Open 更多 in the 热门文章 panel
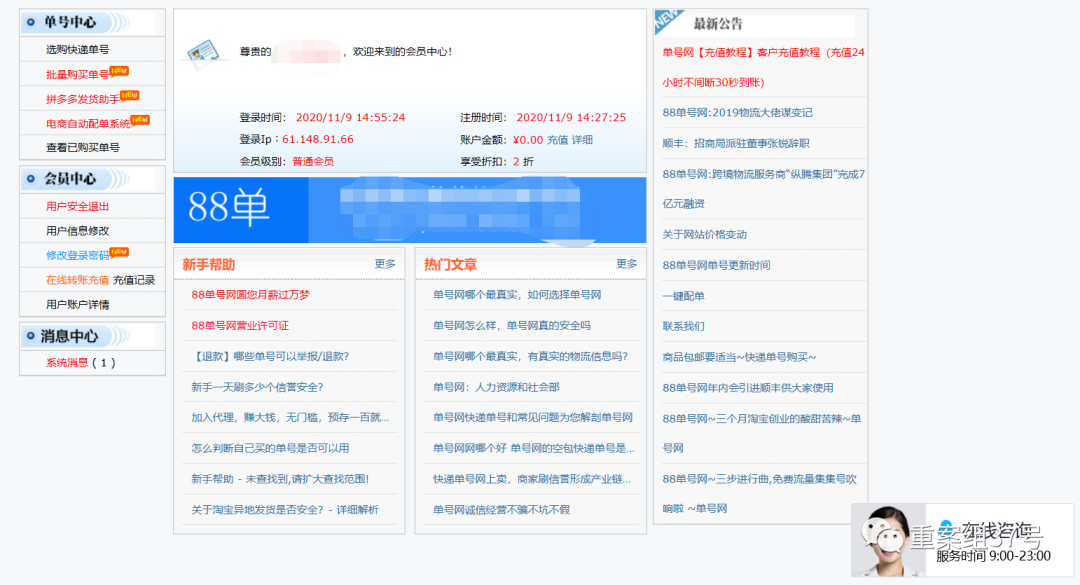Viewport: 1080px width, 585px height. [x=626, y=265]
